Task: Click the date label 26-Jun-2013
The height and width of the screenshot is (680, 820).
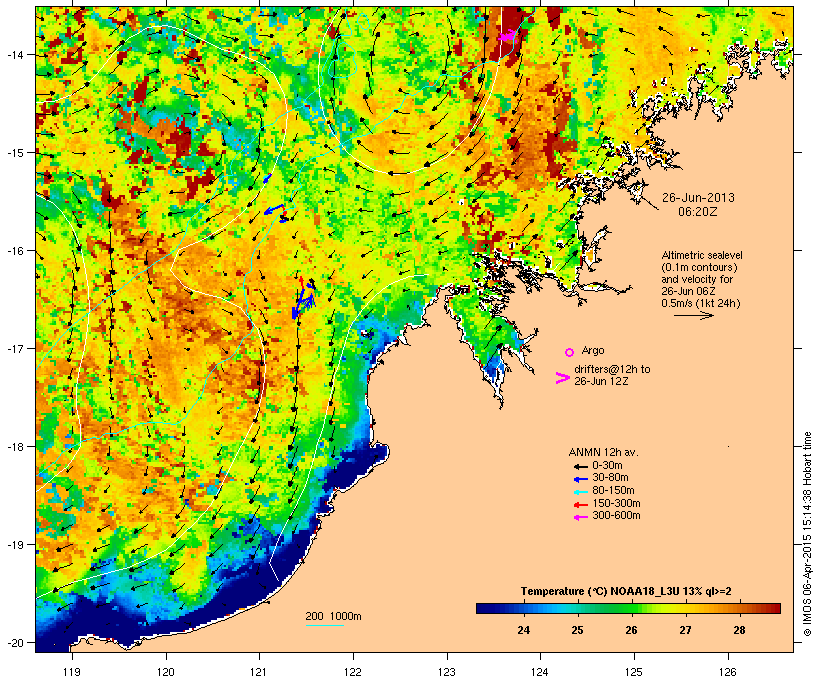Action: click(698, 198)
